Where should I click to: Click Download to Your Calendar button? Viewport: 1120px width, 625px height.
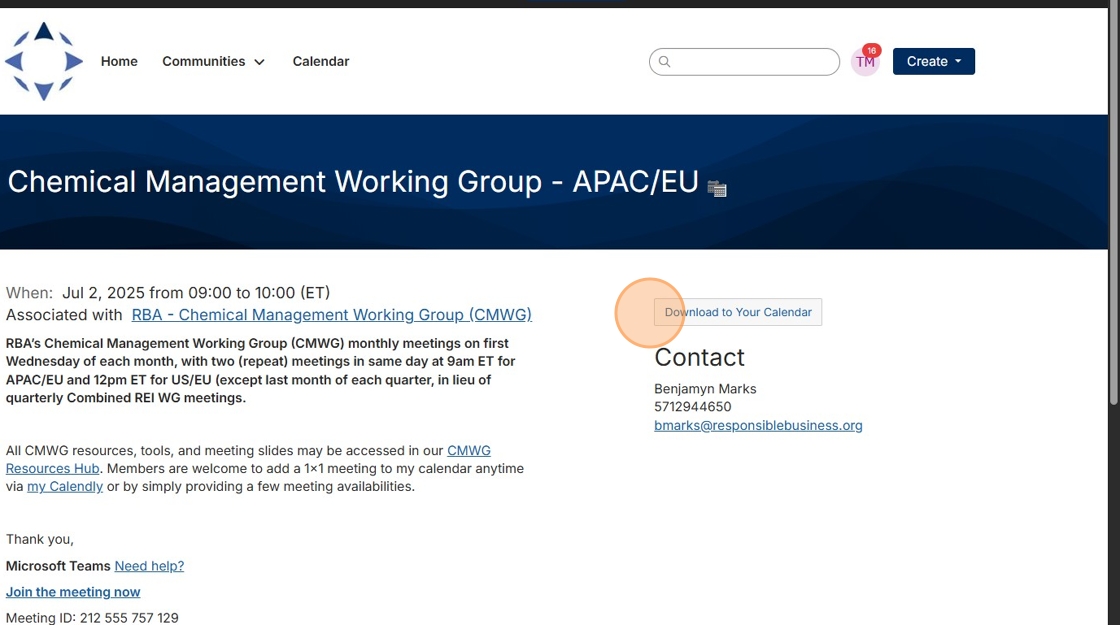738,312
